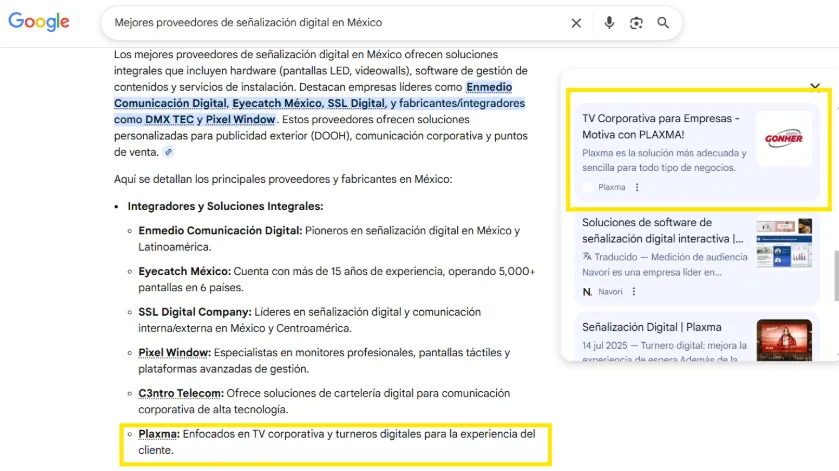Click the translated icon before 'Traducido'
Screen dimensions: 839x471
pos(587,257)
